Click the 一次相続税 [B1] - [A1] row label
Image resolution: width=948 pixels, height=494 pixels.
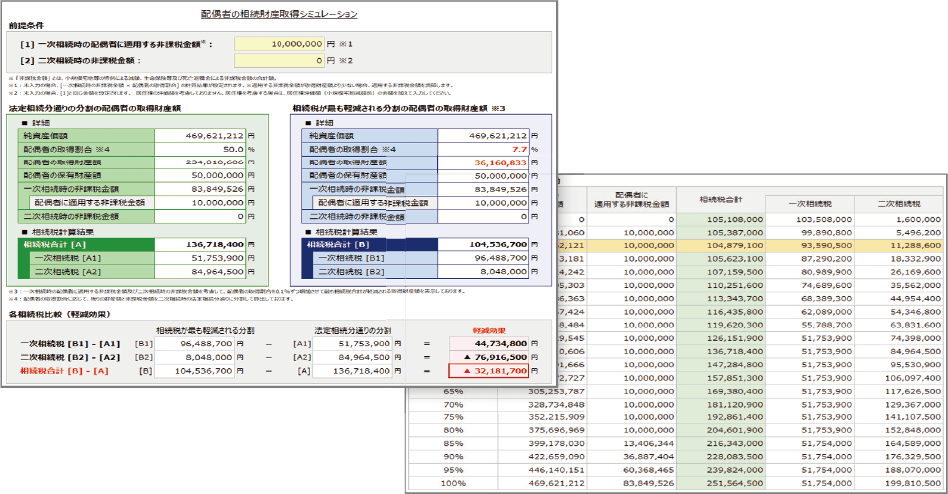pyautogui.click(x=70, y=343)
